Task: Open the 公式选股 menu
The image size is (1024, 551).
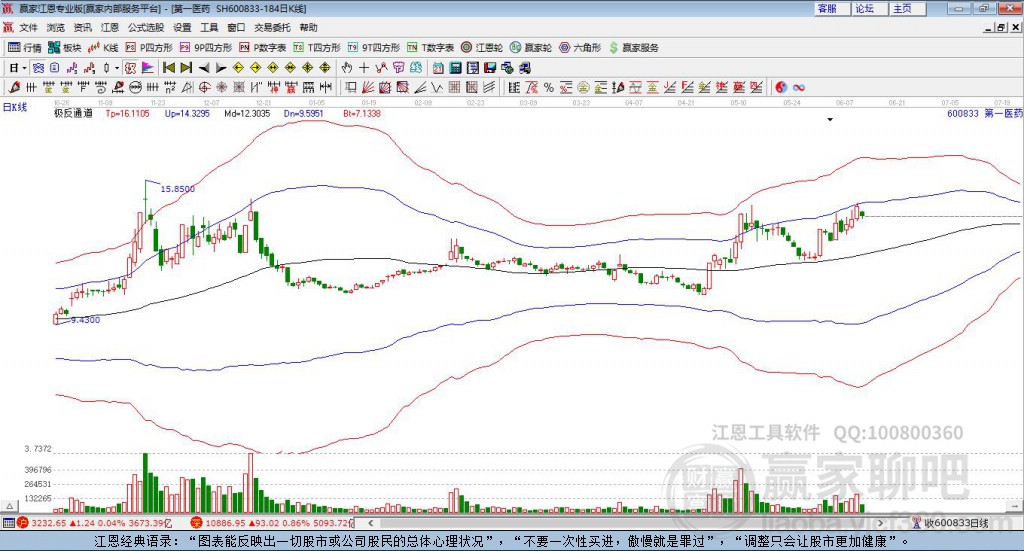Action: [x=146, y=27]
